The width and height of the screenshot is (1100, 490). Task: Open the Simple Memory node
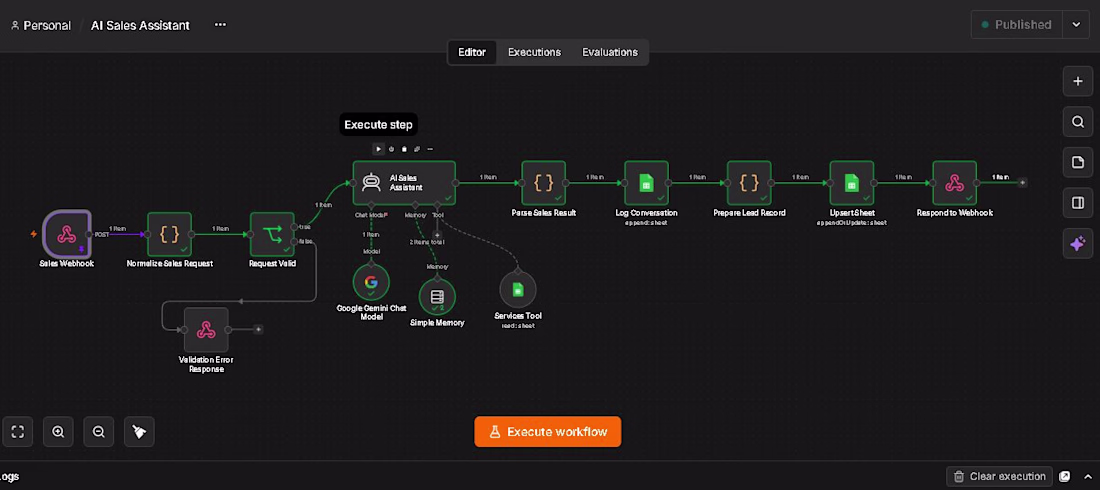click(x=437, y=297)
